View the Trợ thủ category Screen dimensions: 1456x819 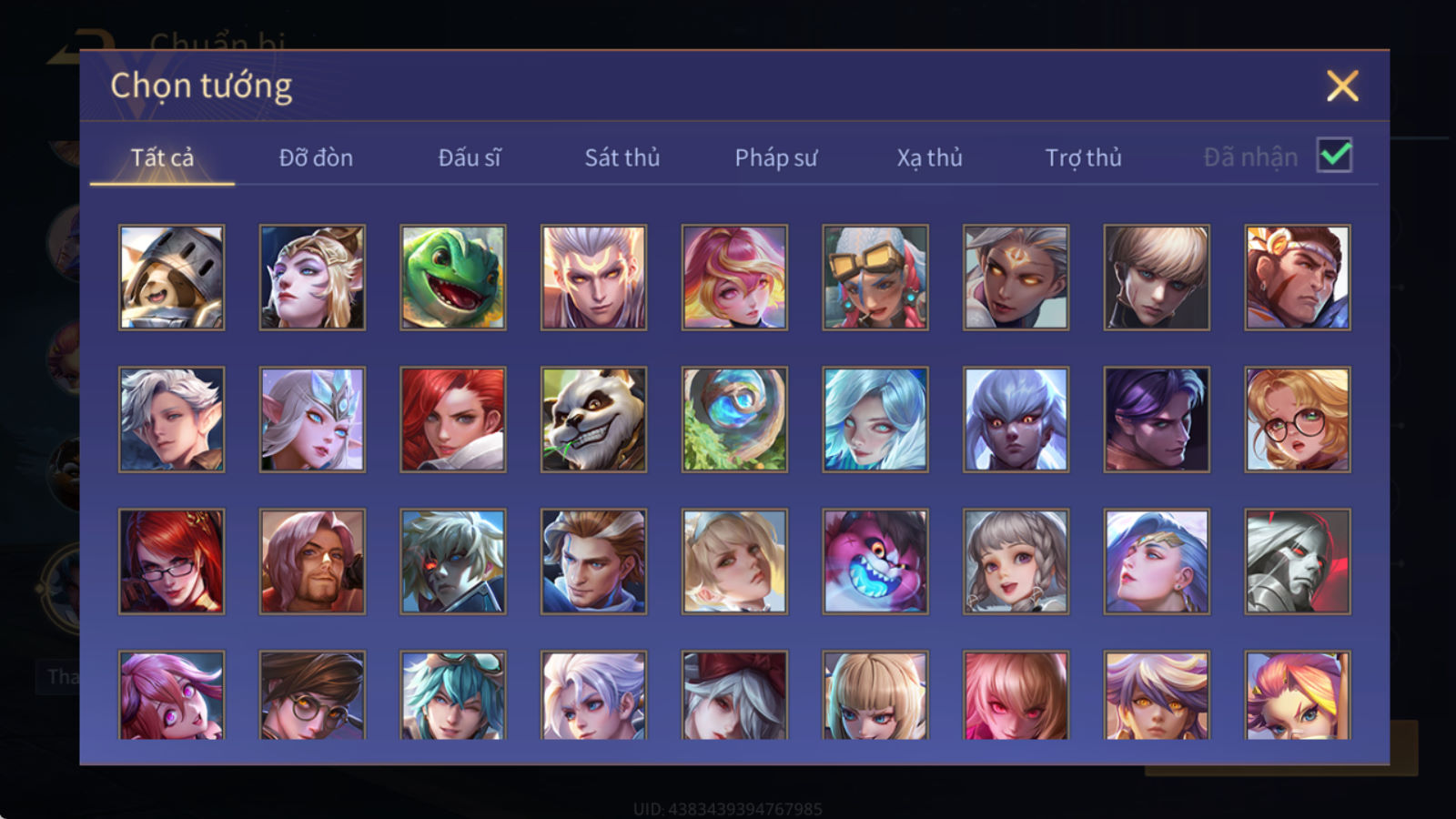[x=1083, y=157]
